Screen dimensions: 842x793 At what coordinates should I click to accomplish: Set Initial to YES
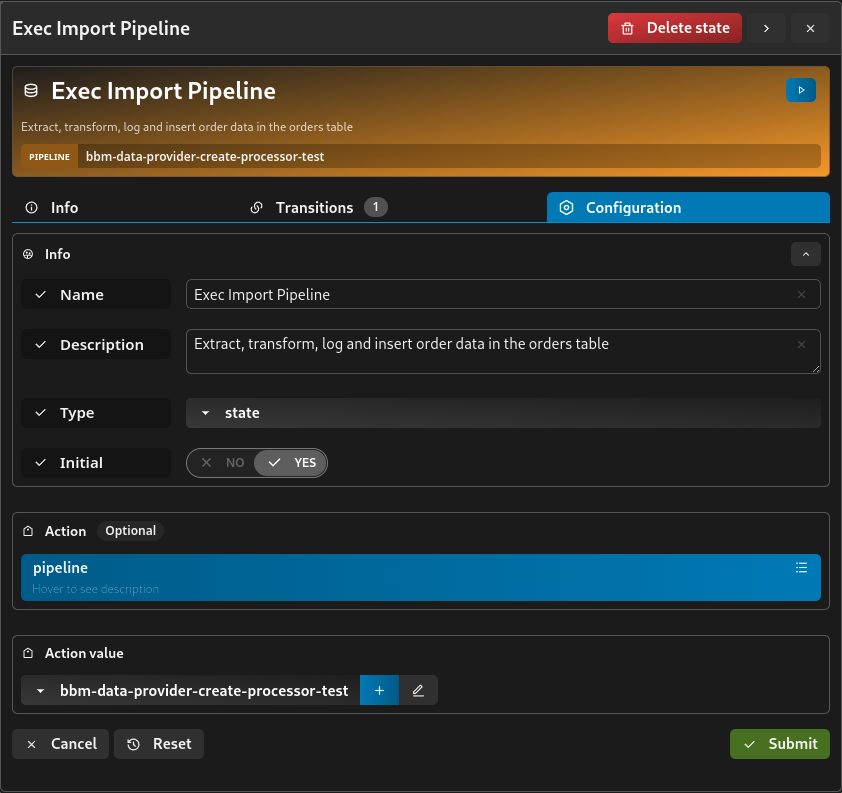pyautogui.click(x=291, y=463)
